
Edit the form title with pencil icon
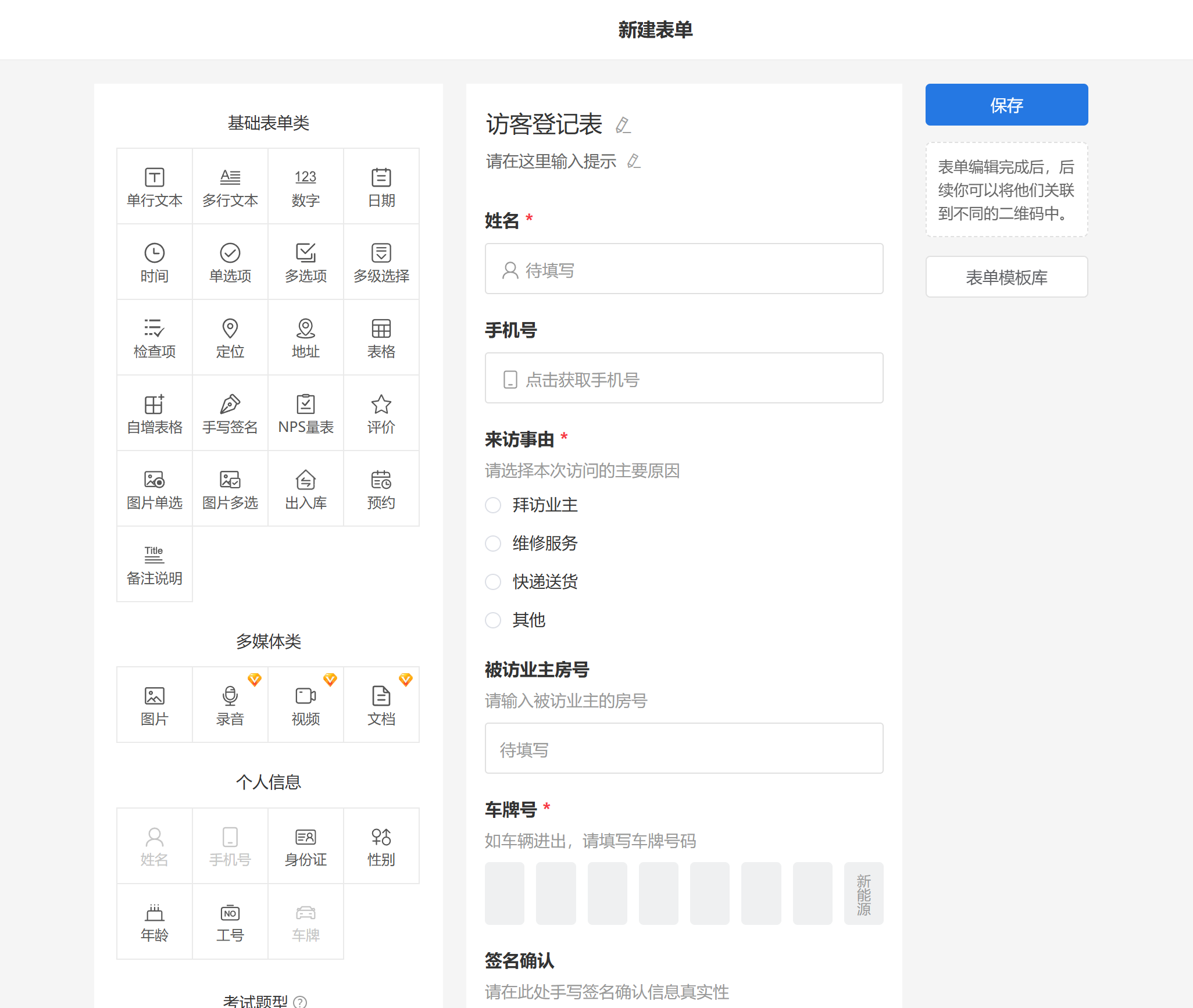[x=623, y=125]
